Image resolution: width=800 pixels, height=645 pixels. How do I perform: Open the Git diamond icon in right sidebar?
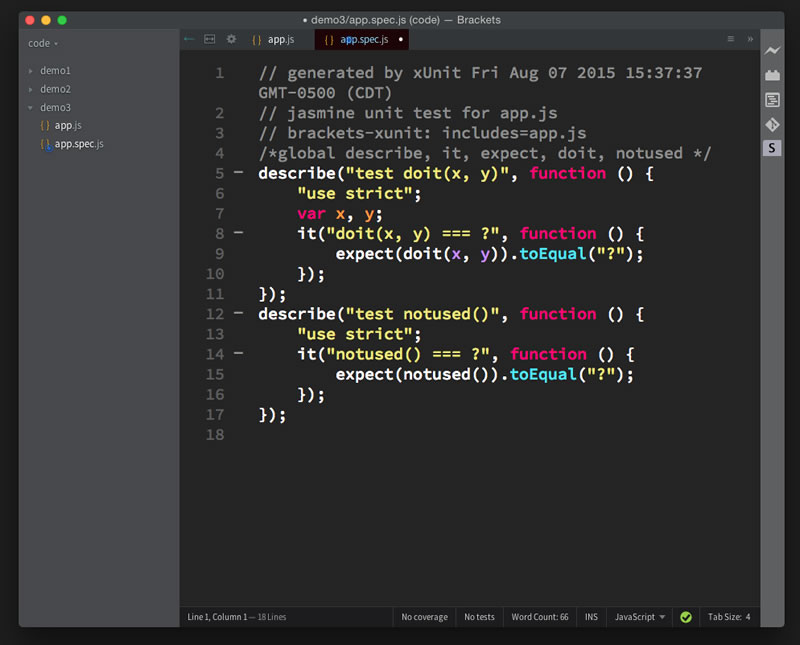(772, 124)
